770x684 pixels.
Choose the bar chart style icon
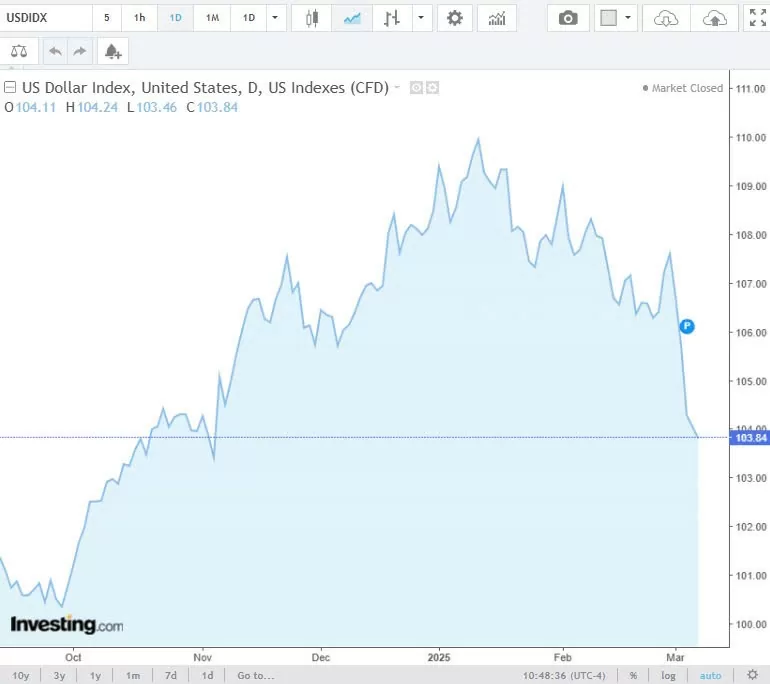[x=392, y=18]
